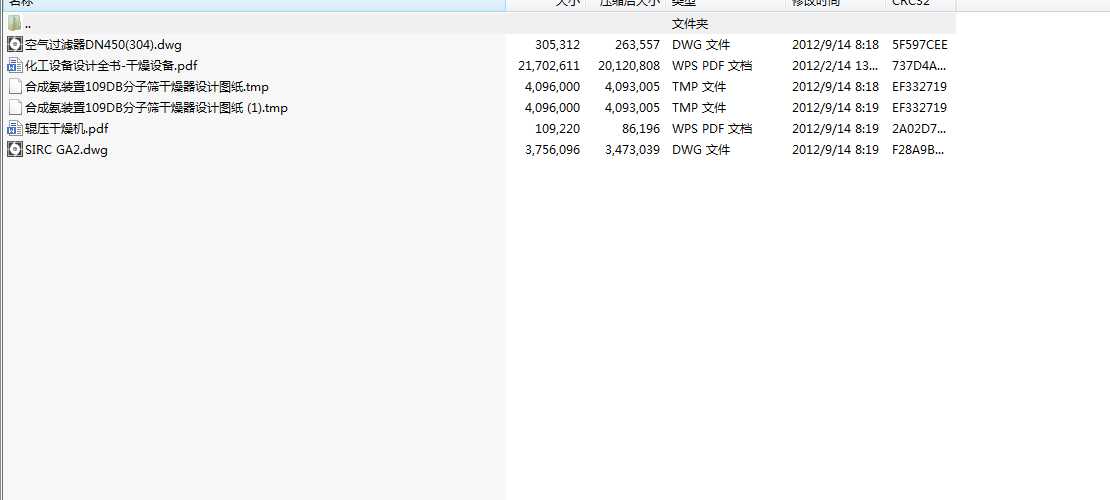
Task: Click the PDF icon of 辊压干燥机.pdf
Action: coord(14,129)
